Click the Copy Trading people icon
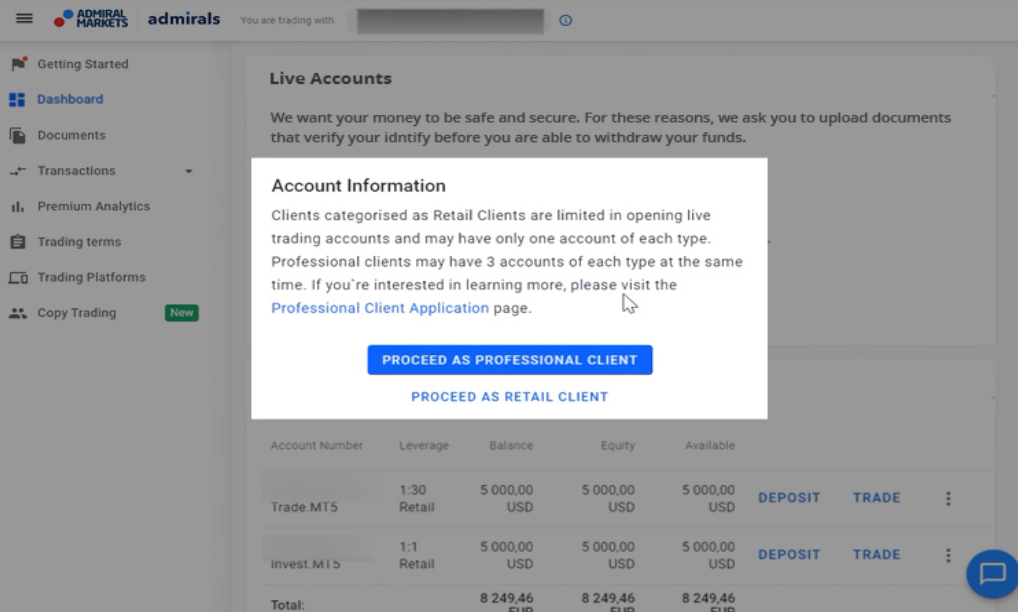Viewport: 1018px width, 612px height. [18, 313]
